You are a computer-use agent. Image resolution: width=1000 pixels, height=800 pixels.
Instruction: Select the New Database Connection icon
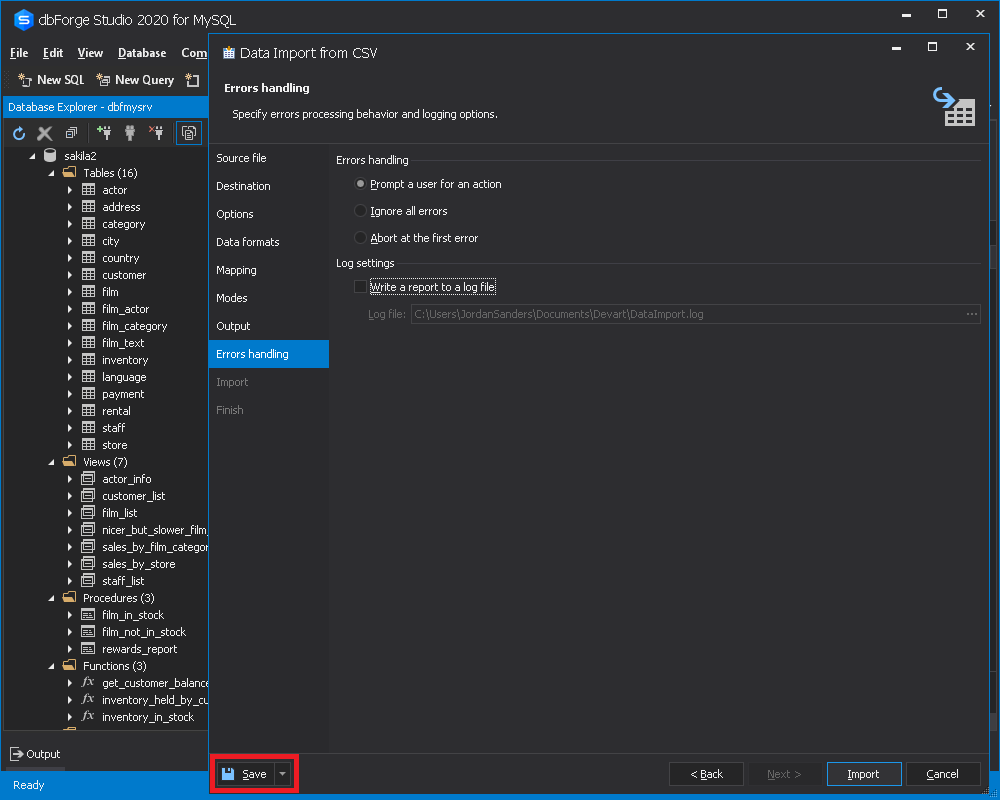pyautogui.click(x=106, y=132)
